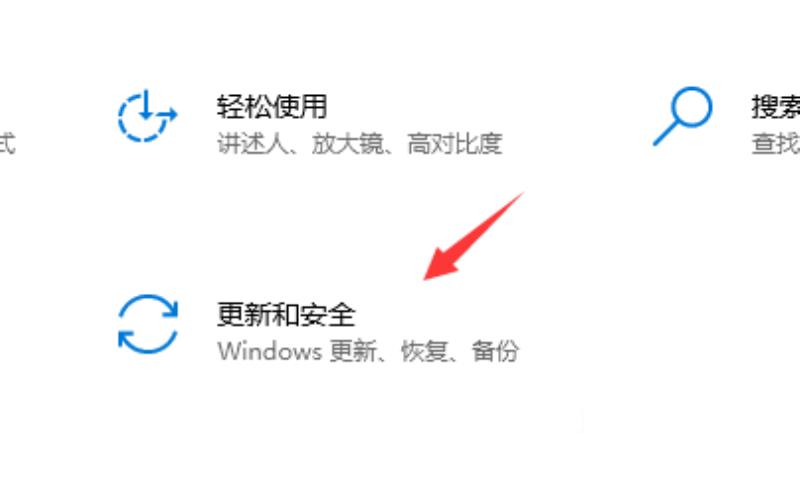Click the Windows 更新、恢复、备份 description
Viewport: 800px width, 479px height.
pos(368,351)
